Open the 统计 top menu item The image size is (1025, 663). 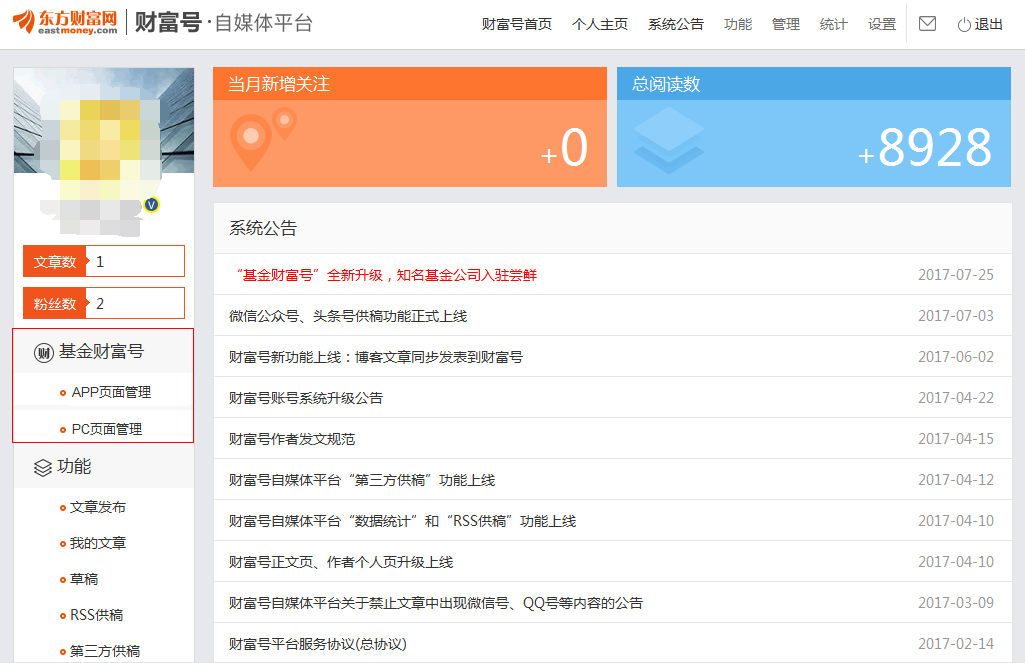pyautogui.click(x=833, y=24)
